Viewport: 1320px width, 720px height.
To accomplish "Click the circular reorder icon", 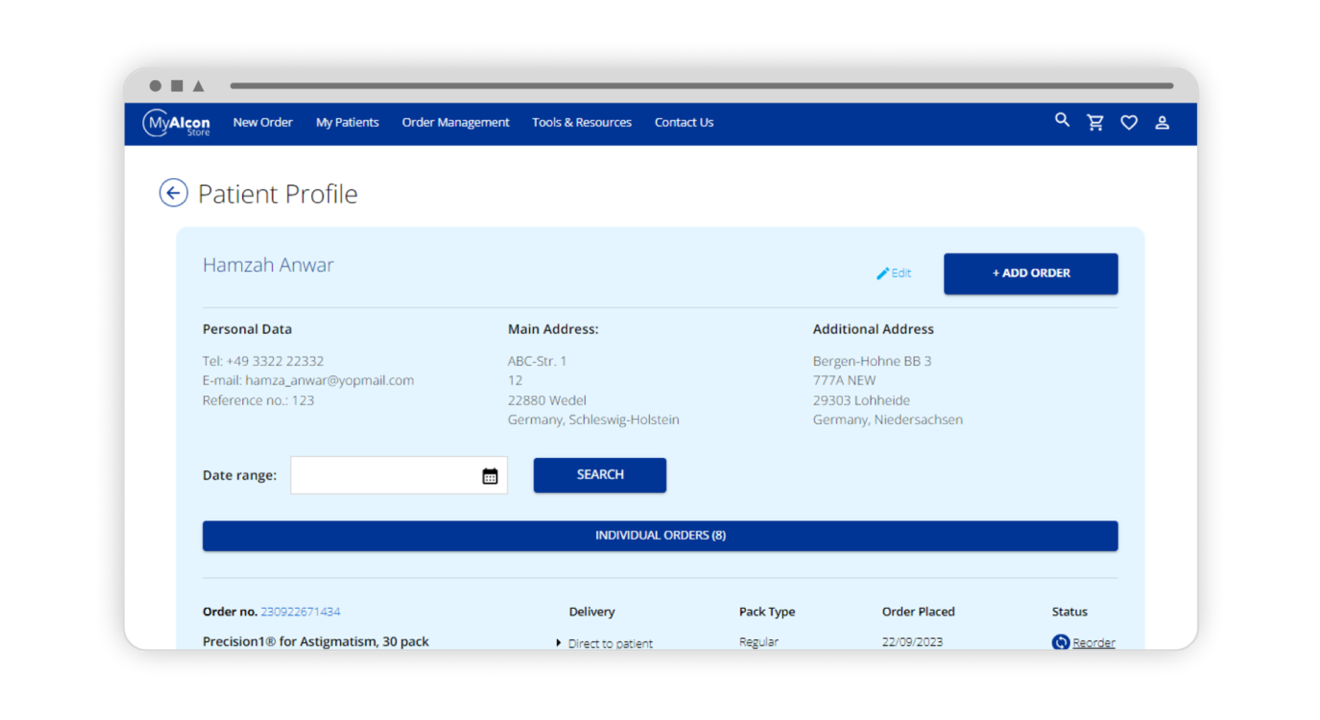I will pos(1061,642).
